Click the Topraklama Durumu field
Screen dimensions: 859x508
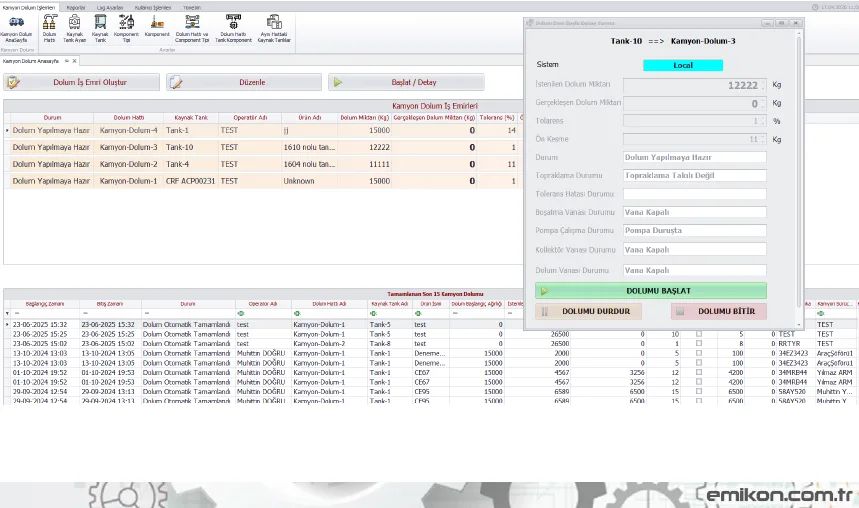click(695, 175)
